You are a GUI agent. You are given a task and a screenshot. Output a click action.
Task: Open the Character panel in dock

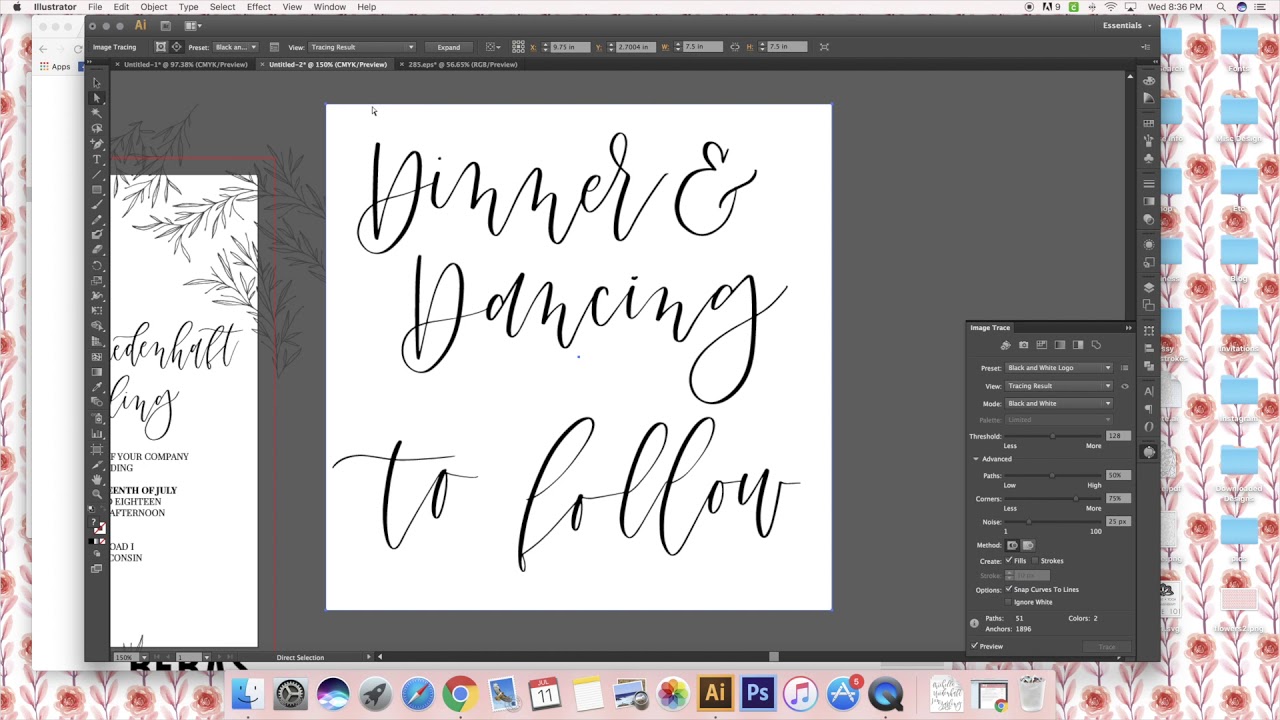pos(1149,391)
